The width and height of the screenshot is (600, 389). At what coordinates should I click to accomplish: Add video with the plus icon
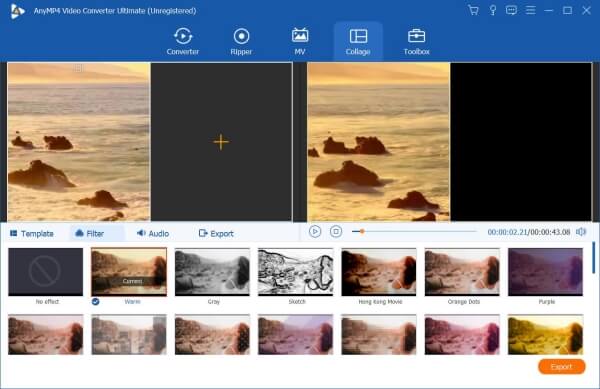(221, 142)
